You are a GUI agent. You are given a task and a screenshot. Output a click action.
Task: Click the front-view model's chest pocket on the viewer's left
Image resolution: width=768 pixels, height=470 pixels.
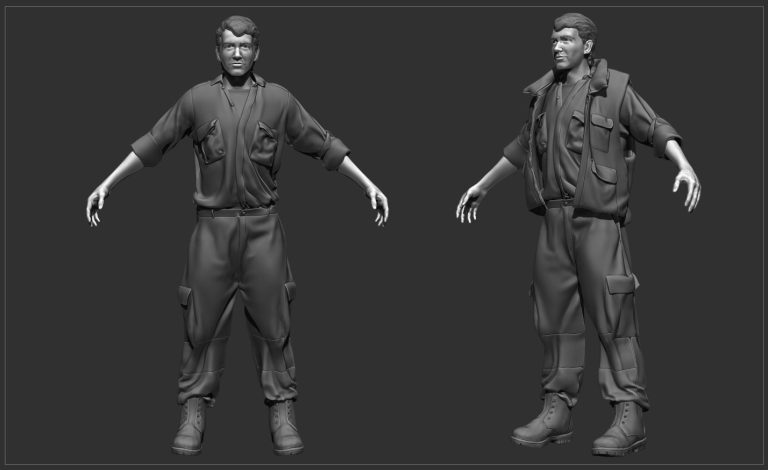(x=208, y=140)
